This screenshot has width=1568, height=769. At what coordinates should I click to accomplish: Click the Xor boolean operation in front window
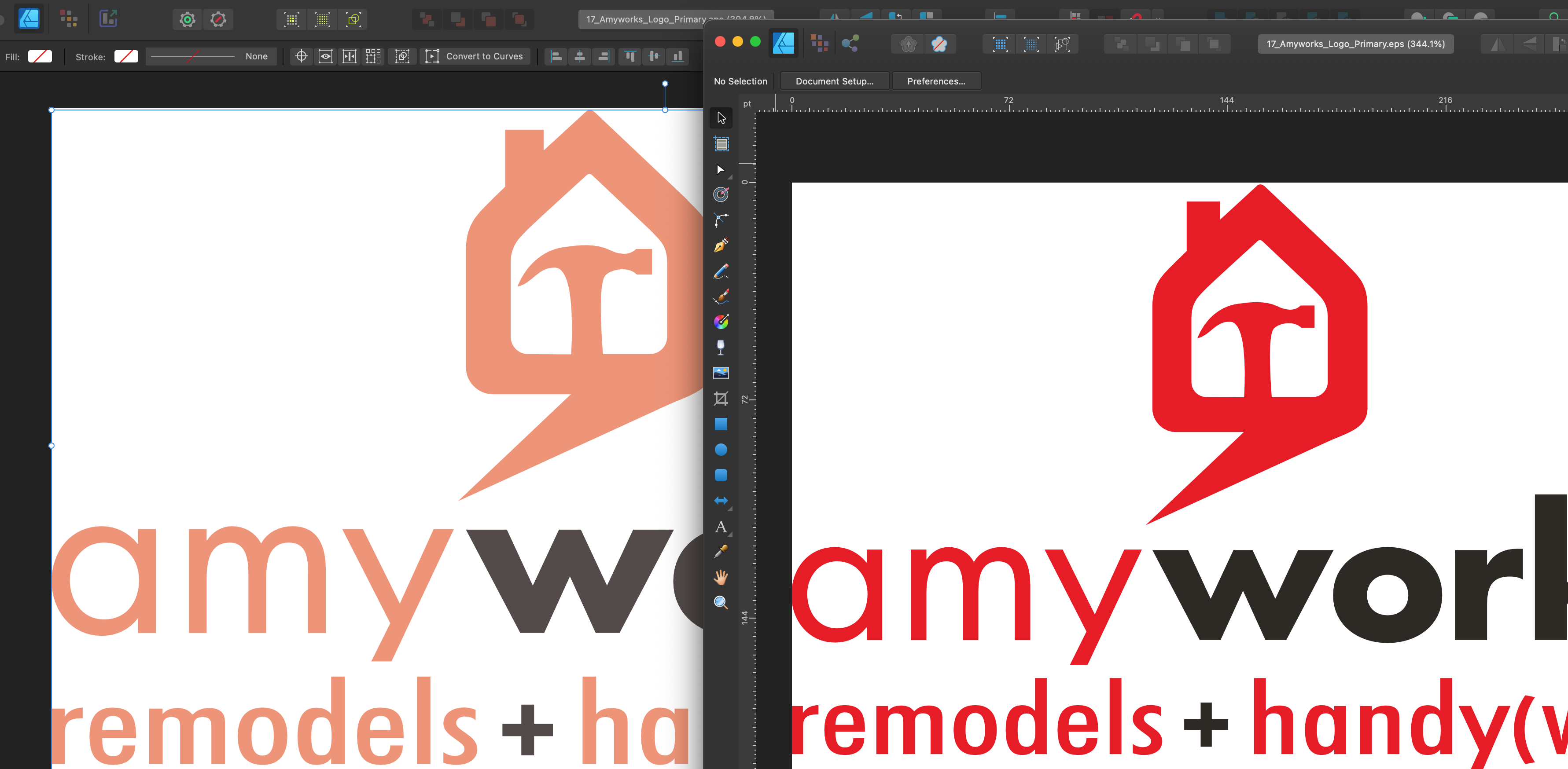1215,44
